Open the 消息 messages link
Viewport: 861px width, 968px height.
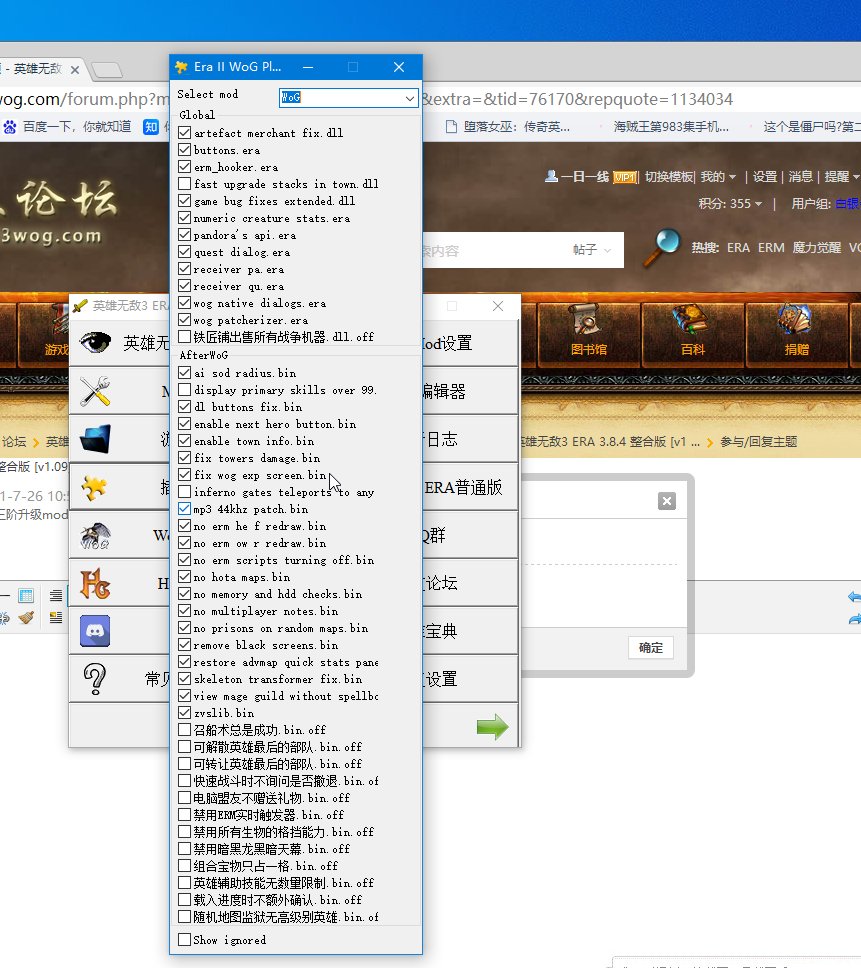tap(801, 177)
